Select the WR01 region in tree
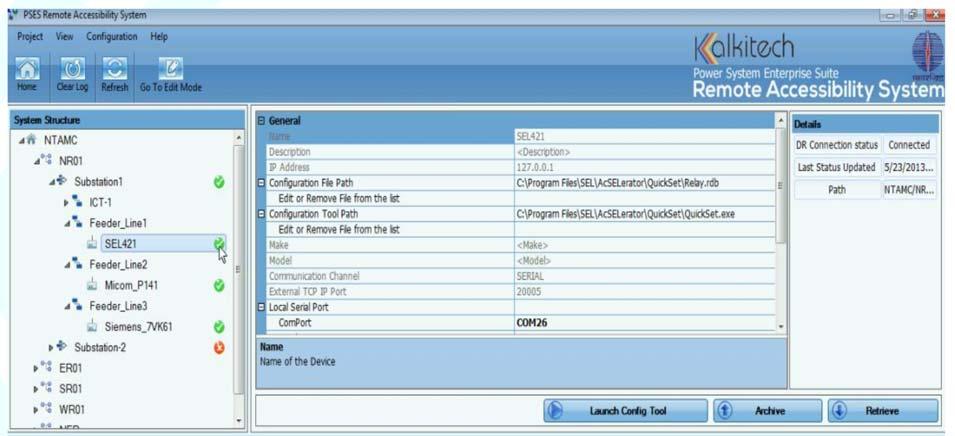Screen dimensions: 955x436 [72, 410]
